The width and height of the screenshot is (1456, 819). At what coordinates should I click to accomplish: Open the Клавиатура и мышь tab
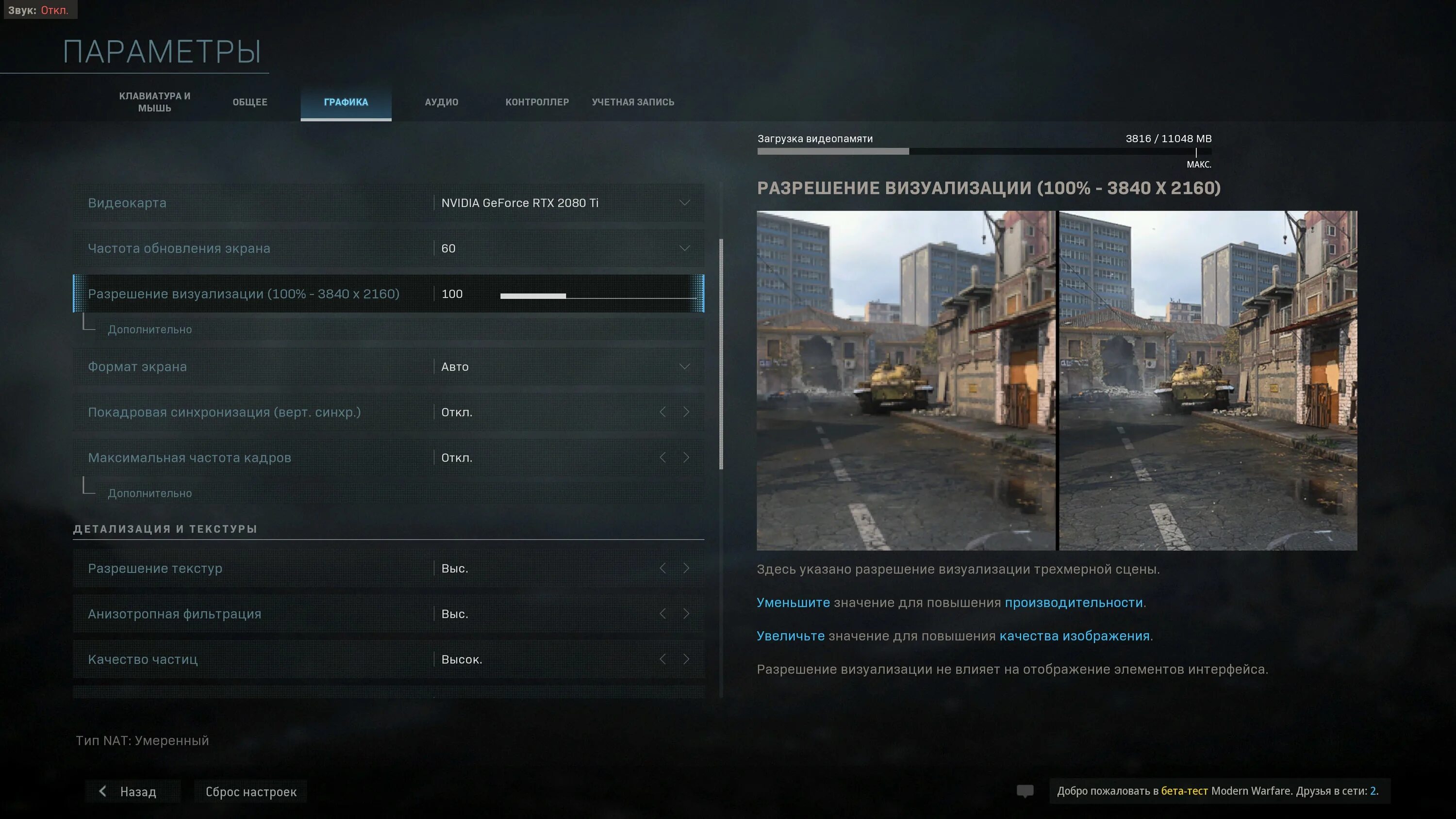[154, 102]
